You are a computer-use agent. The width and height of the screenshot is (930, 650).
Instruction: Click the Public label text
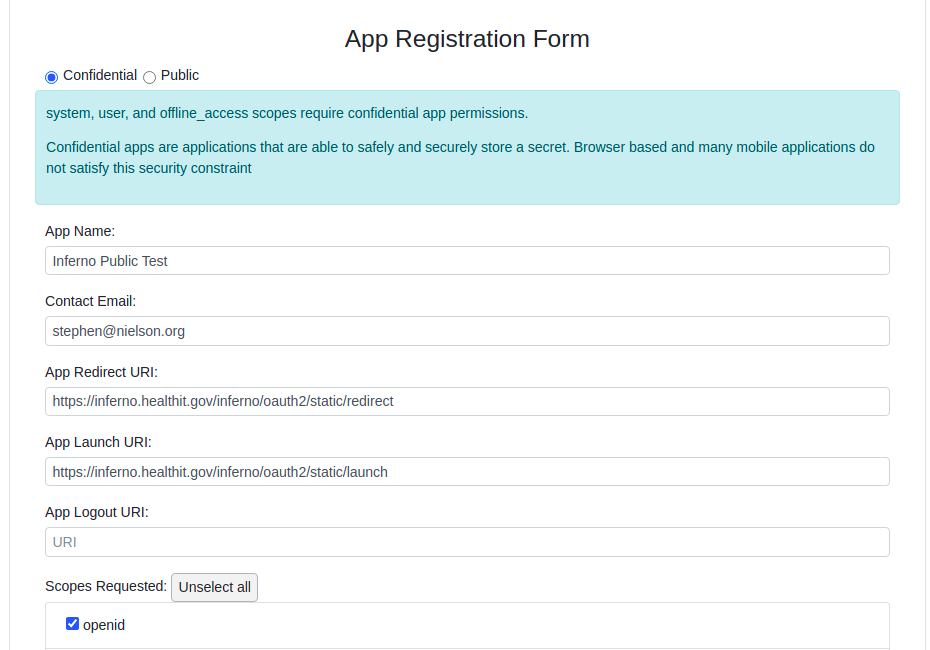(180, 75)
